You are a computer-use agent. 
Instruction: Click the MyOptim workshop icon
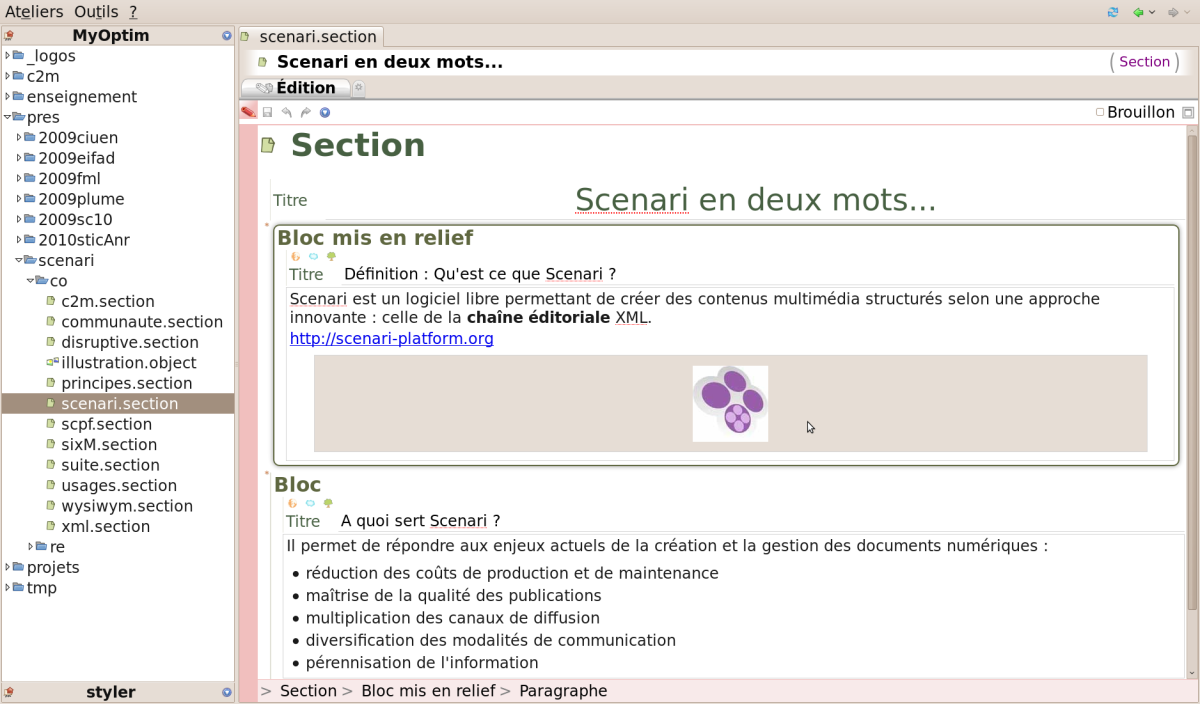point(9,36)
